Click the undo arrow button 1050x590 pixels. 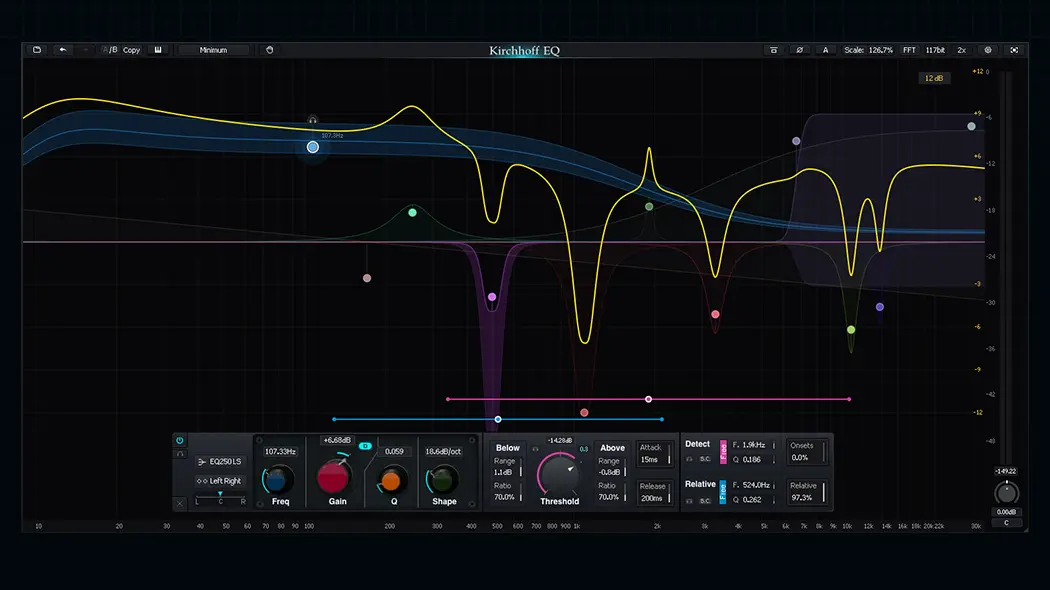click(x=62, y=50)
